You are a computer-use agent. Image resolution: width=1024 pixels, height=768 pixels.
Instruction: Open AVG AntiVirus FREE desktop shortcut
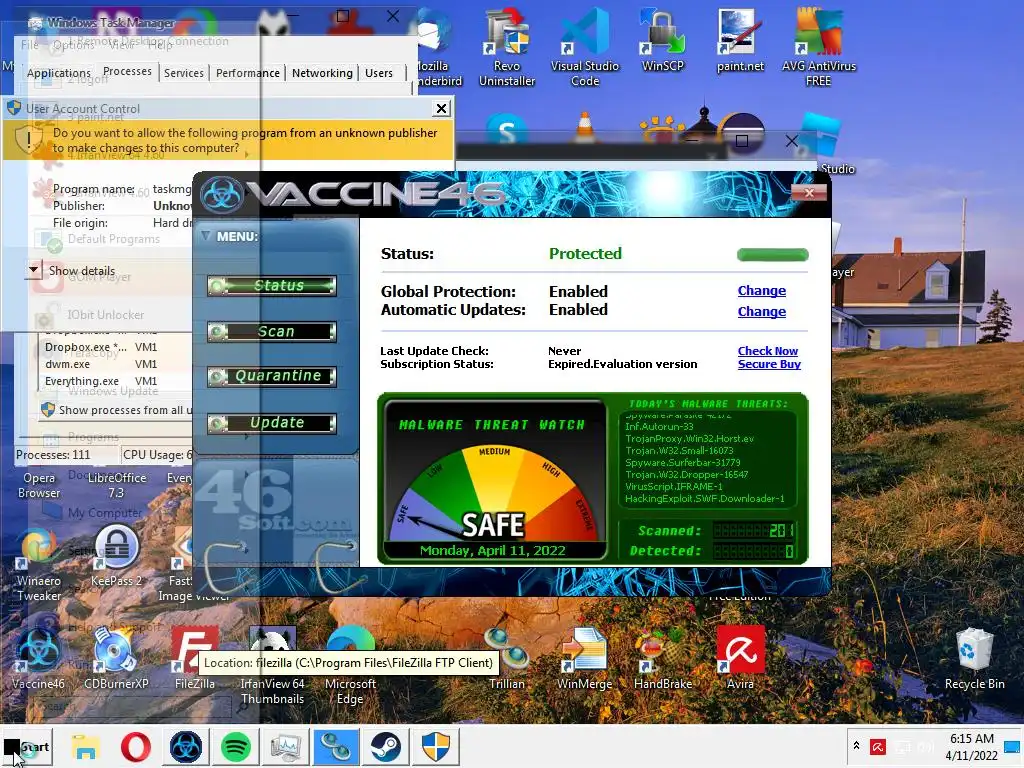coord(818,46)
